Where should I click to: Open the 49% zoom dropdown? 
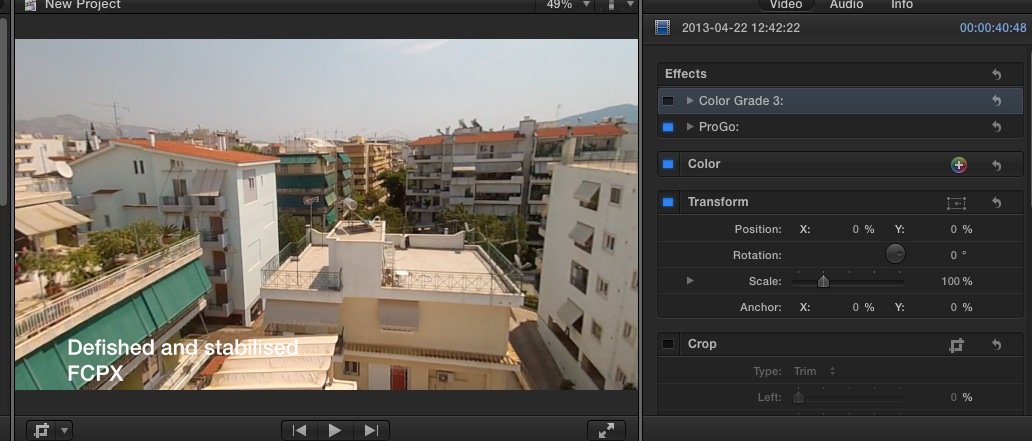point(568,5)
